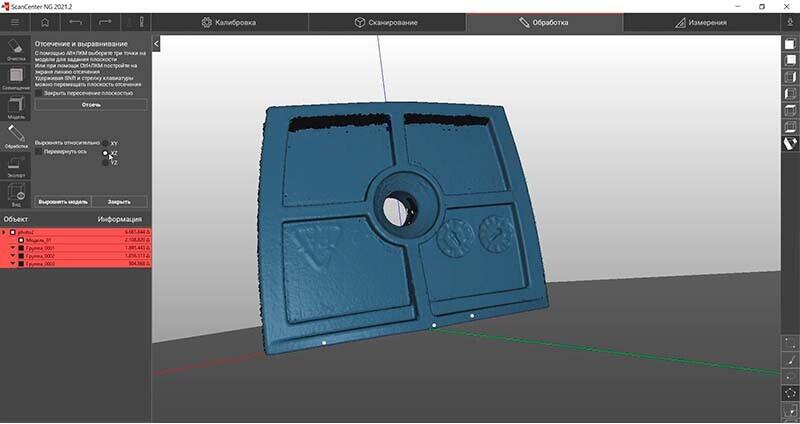
Task: Select the brush selection tool icon
Action: pos(790,360)
